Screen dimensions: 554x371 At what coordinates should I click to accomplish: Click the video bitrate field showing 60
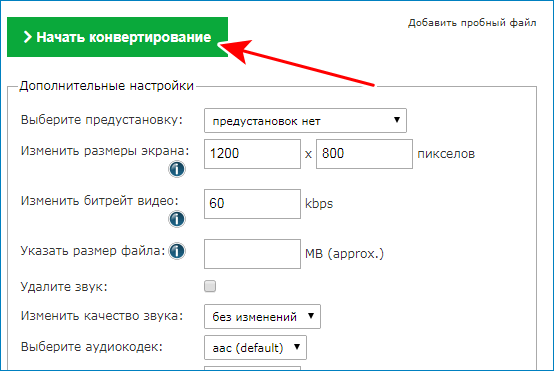pos(252,204)
